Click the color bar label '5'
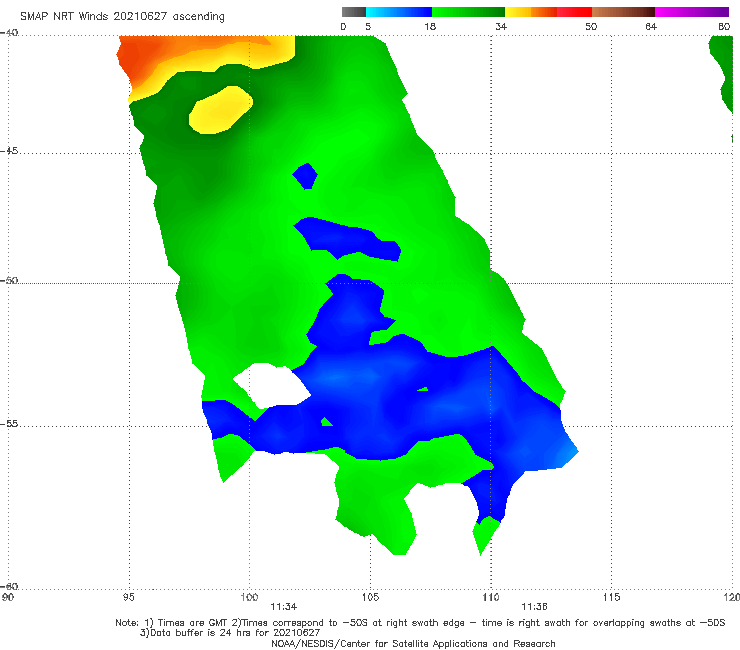 (368, 26)
